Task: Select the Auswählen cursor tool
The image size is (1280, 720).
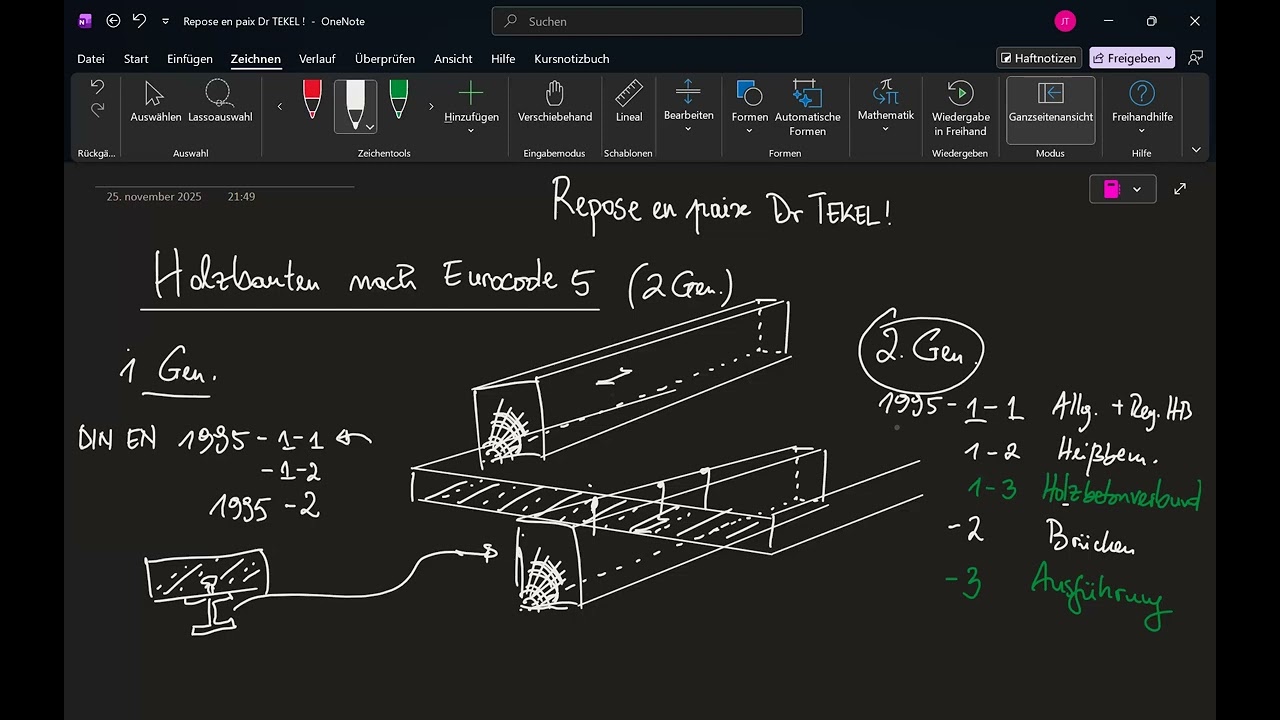Action: [x=155, y=103]
